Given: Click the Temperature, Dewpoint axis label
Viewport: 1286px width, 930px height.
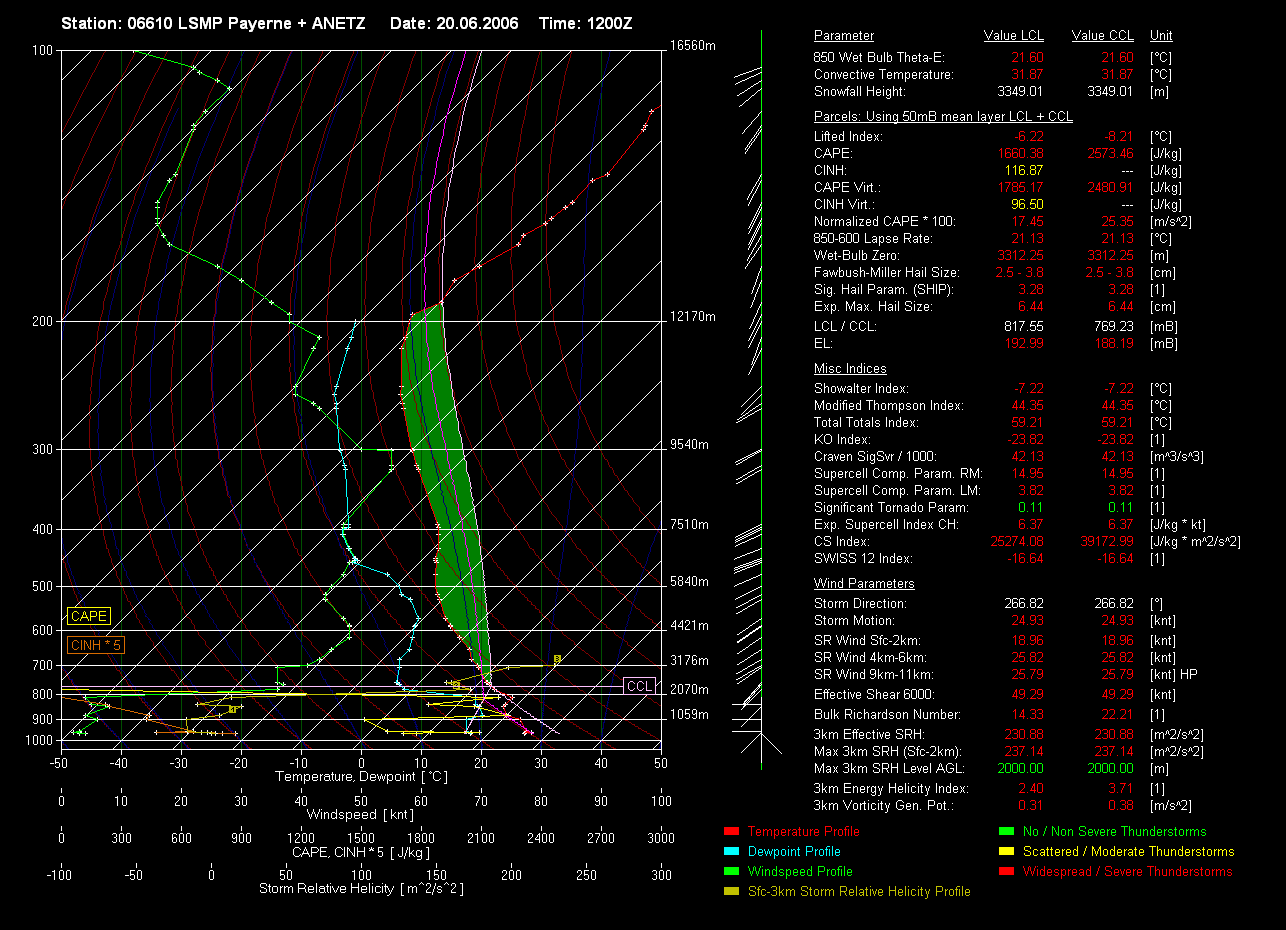Looking at the screenshot, I should coord(360,777).
